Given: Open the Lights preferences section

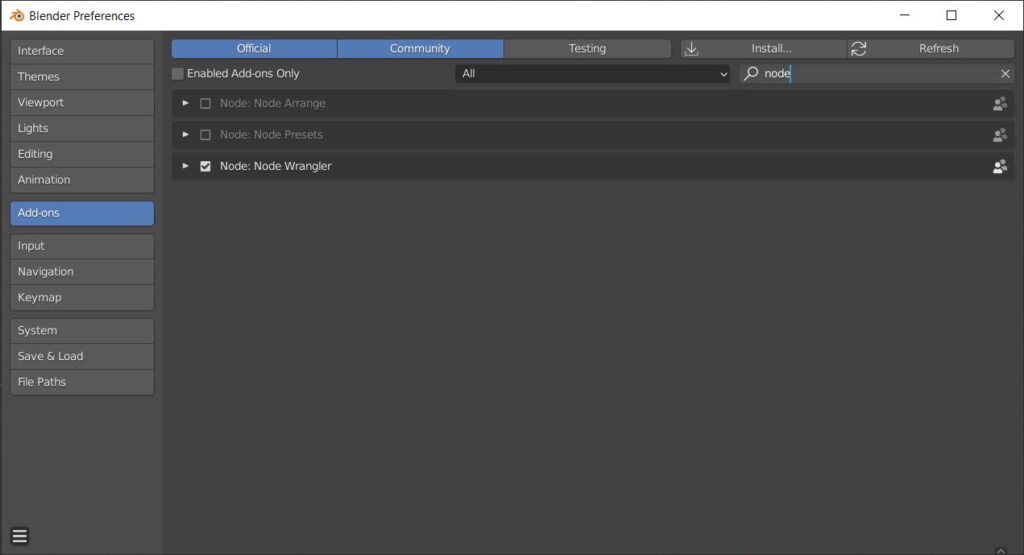Looking at the screenshot, I should point(82,128).
